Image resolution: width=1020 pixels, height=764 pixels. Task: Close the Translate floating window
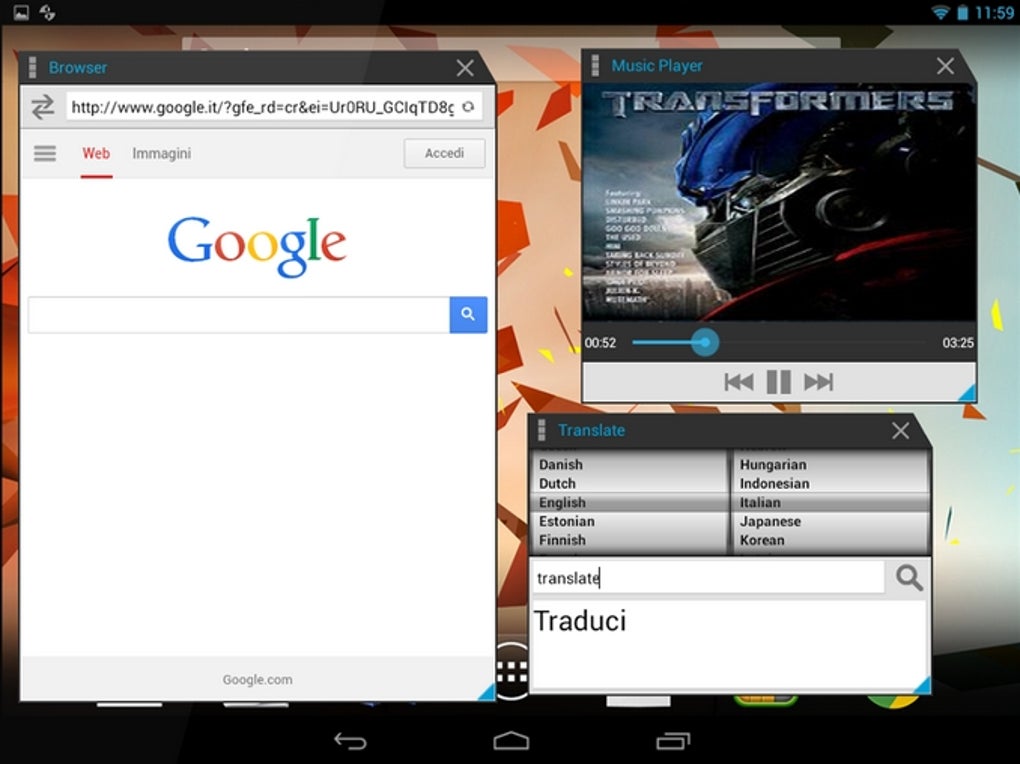point(900,430)
